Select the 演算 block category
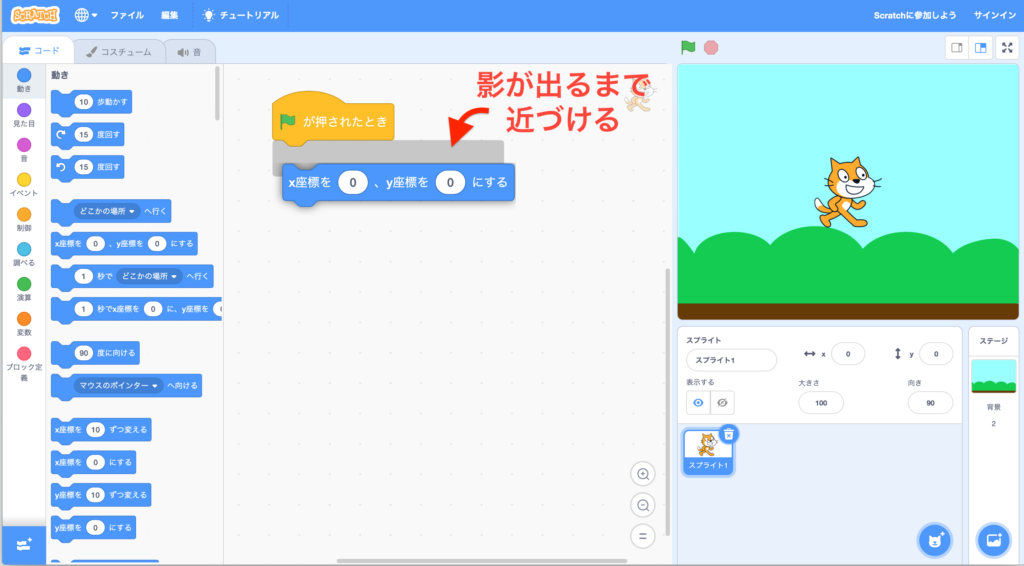The width and height of the screenshot is (1024, 566). pos(24,289)
